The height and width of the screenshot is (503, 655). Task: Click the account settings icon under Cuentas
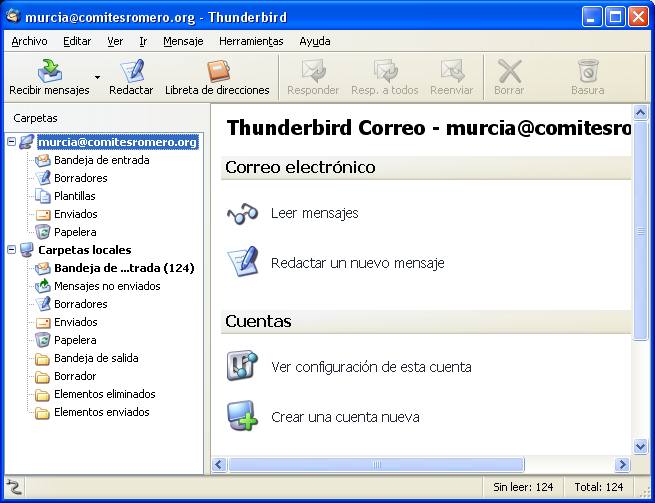coord(242,367)
